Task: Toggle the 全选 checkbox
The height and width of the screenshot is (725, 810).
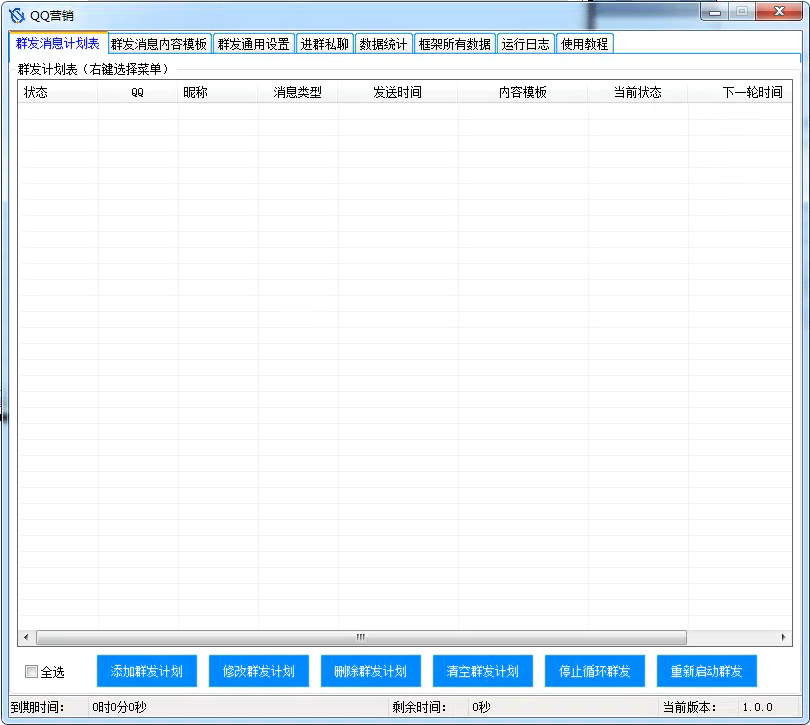Action: click(32, 672)
